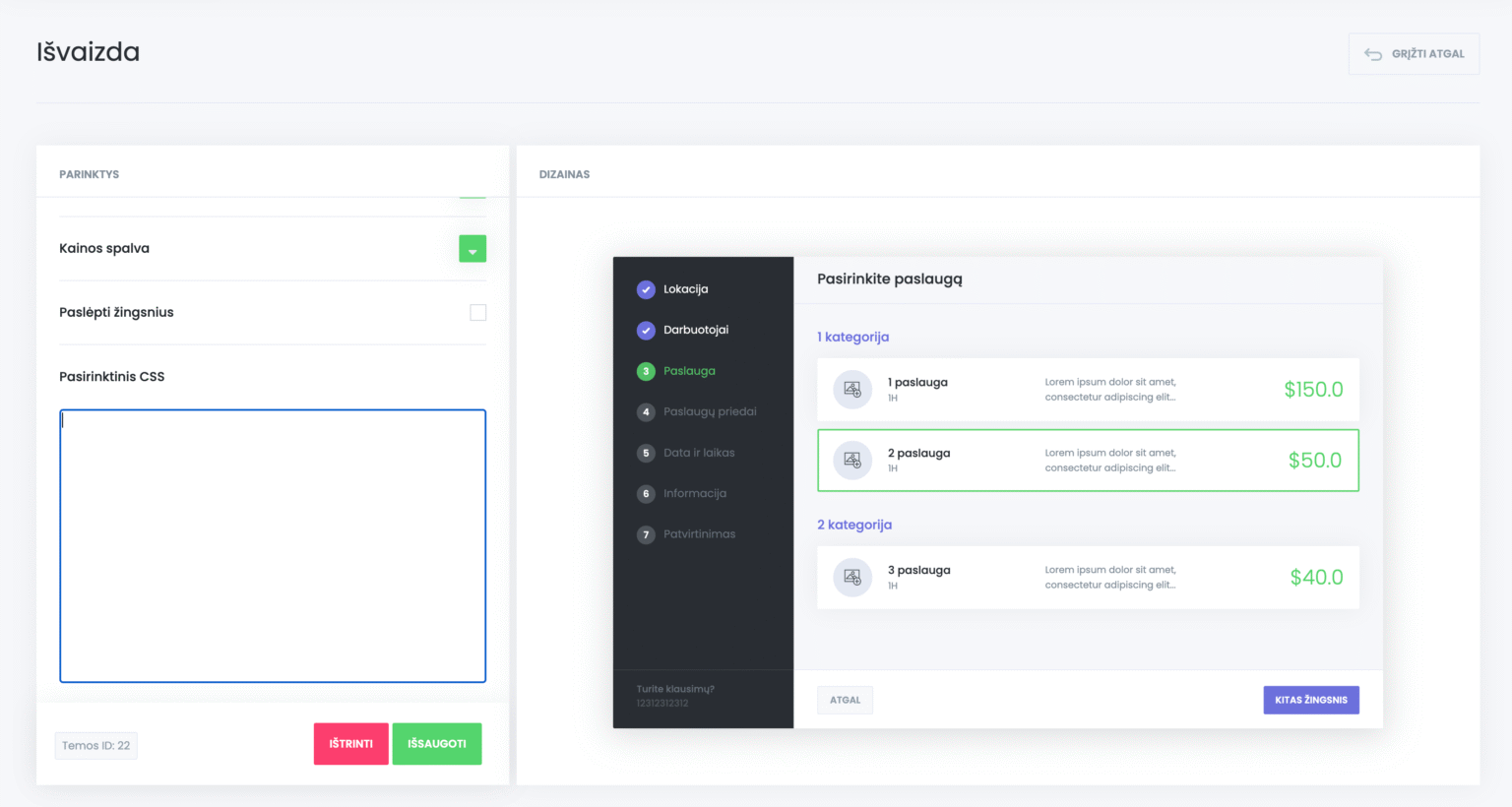Select the Lokacija step label
Screen dimensions: 1512x807
click(686, 289)
